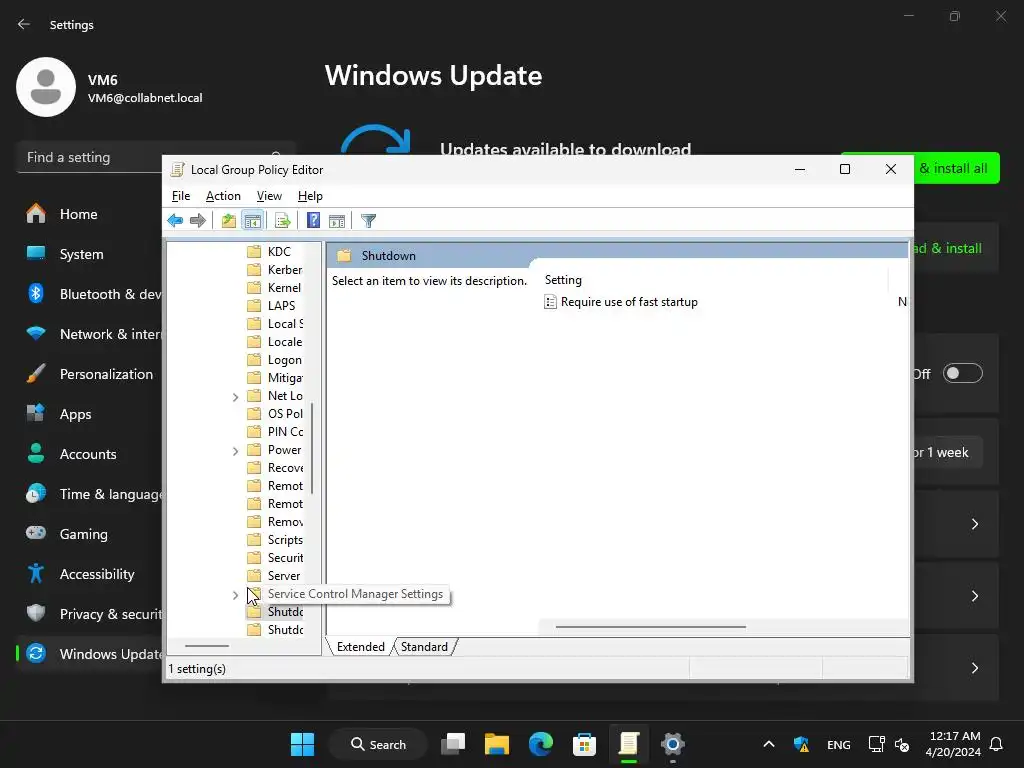Toggle the Off switch in Windows Update
Viewport: 1024px width, 768px height.
coord(963,374)
